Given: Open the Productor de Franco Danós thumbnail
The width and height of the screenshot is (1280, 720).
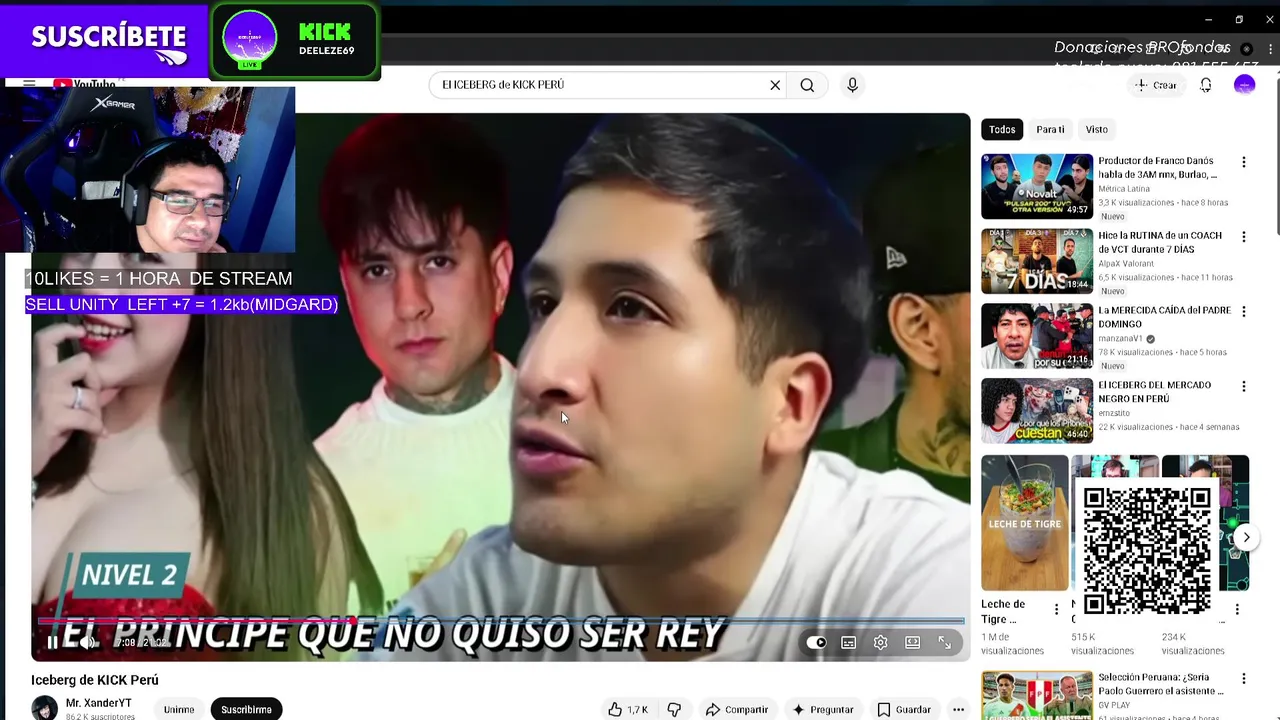Looking at the screenshot, I should [x=1037, y=186].
